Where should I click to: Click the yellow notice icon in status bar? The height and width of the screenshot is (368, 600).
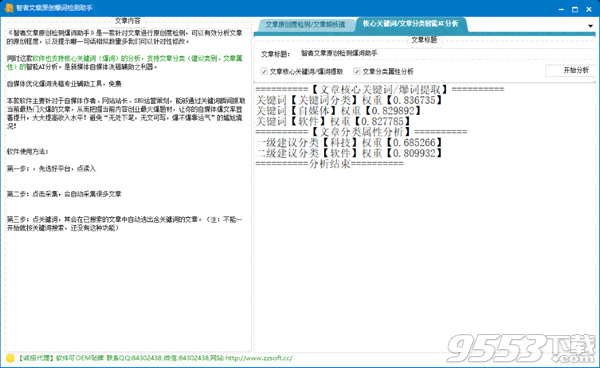pyautogui.click(x=10, y=358)
